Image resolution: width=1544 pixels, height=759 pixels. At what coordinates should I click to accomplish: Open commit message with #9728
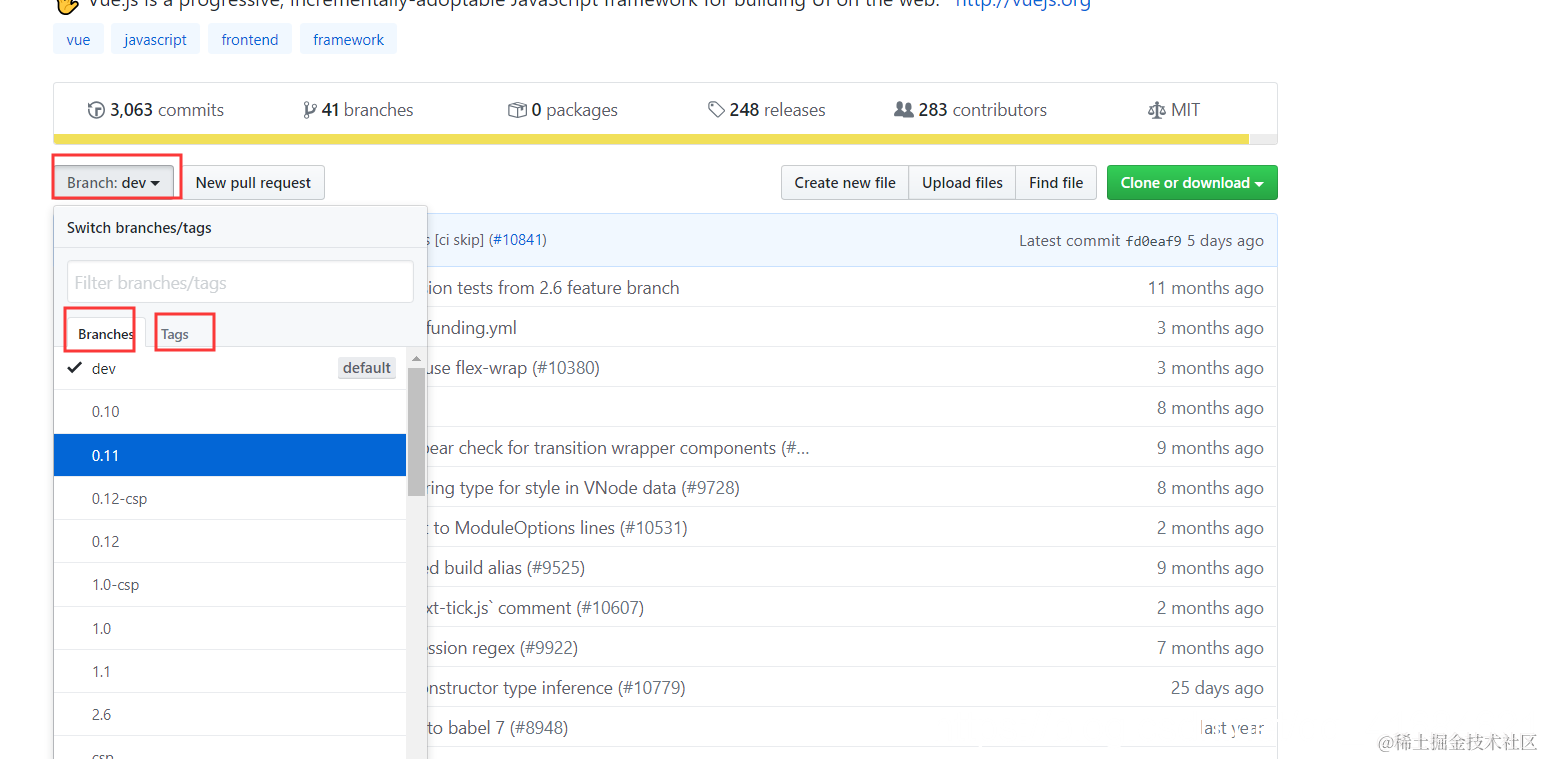point(583,488)
